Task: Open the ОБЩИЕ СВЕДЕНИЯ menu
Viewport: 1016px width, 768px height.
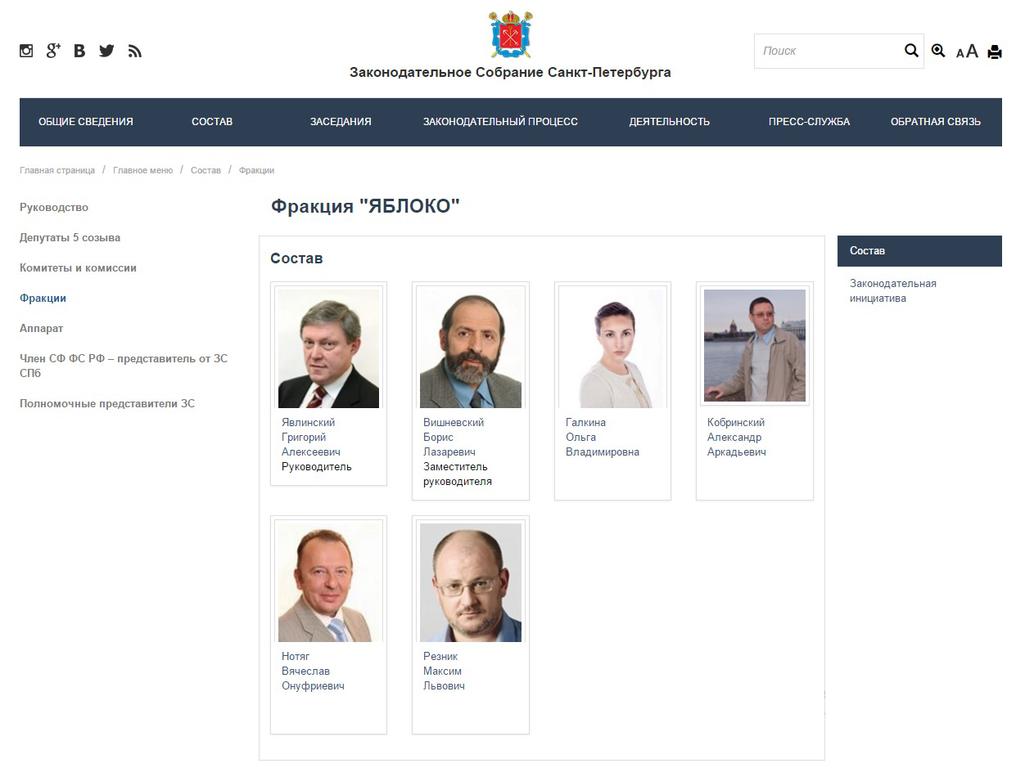Action: point(86,121)
